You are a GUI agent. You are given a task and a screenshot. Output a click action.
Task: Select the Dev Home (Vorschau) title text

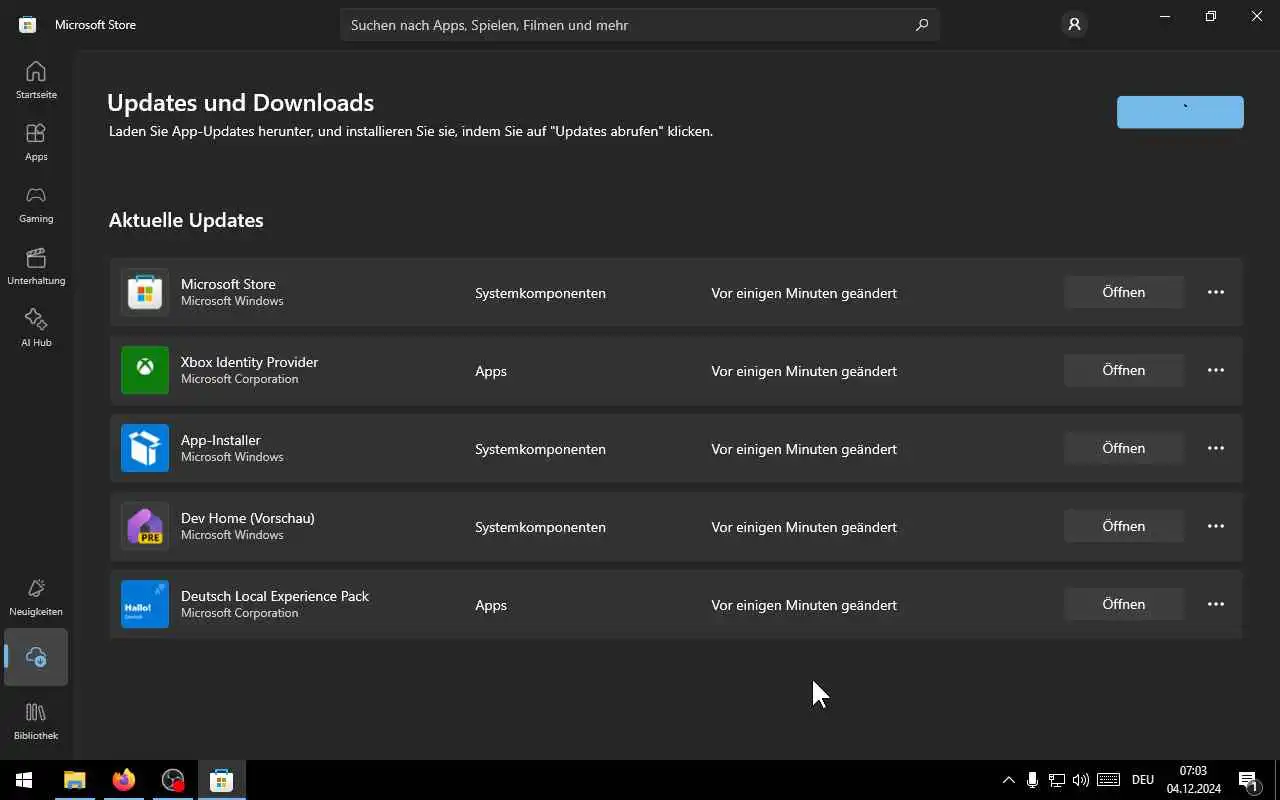(x=248, y=518)
